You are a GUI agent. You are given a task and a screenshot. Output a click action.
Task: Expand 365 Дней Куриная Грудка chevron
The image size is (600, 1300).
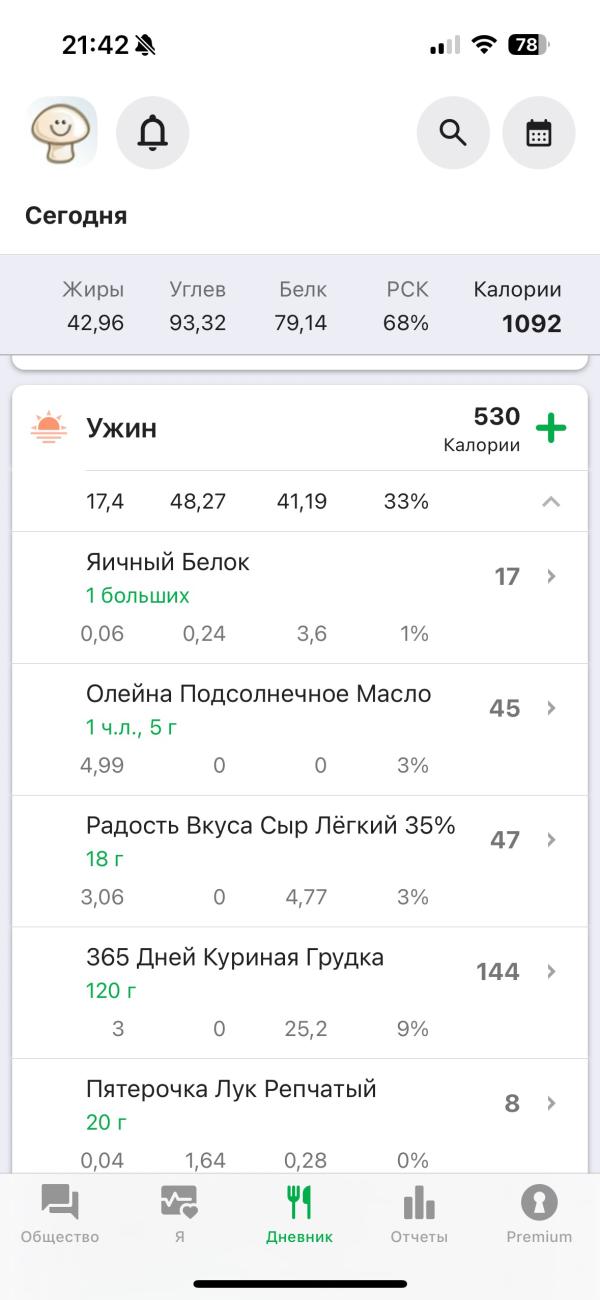pos(551,971)
